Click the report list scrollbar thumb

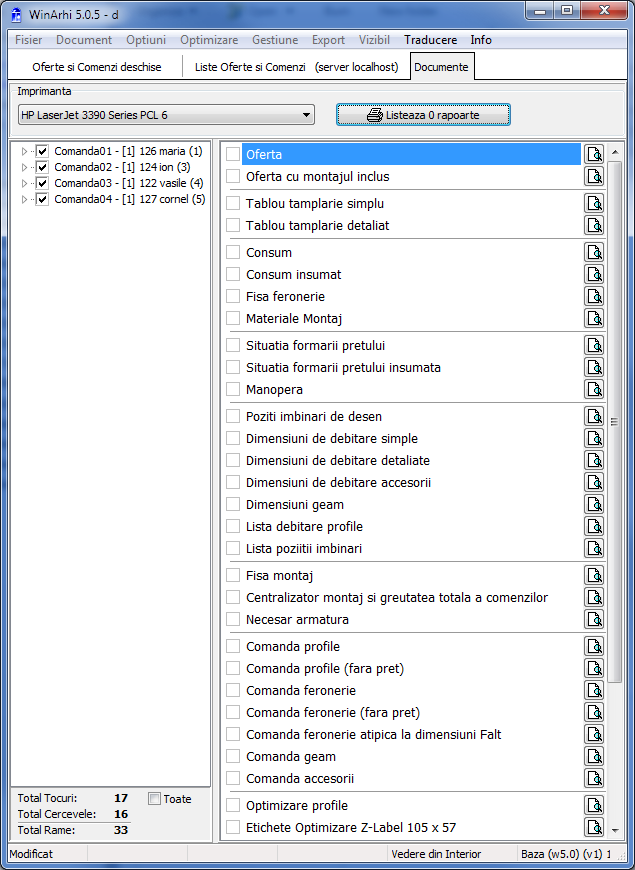click(x=614, y=422)
